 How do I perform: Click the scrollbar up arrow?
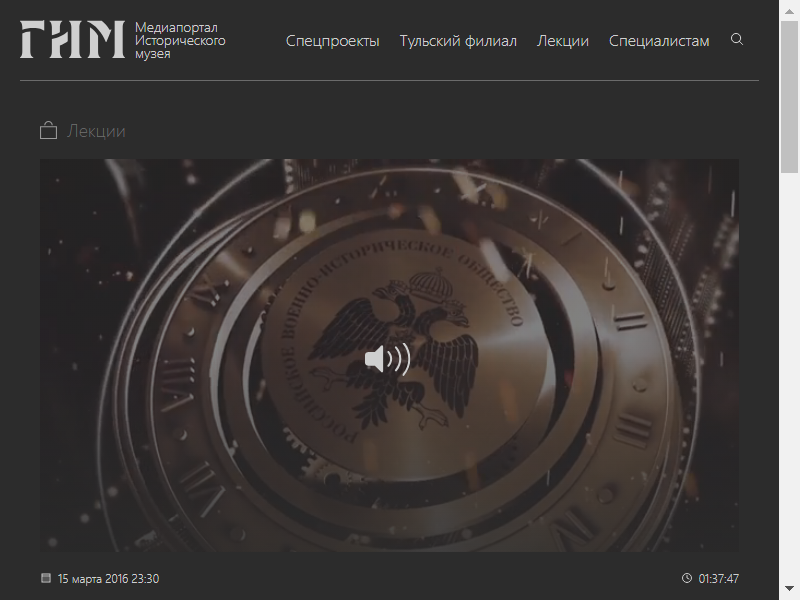click(789, 11)
